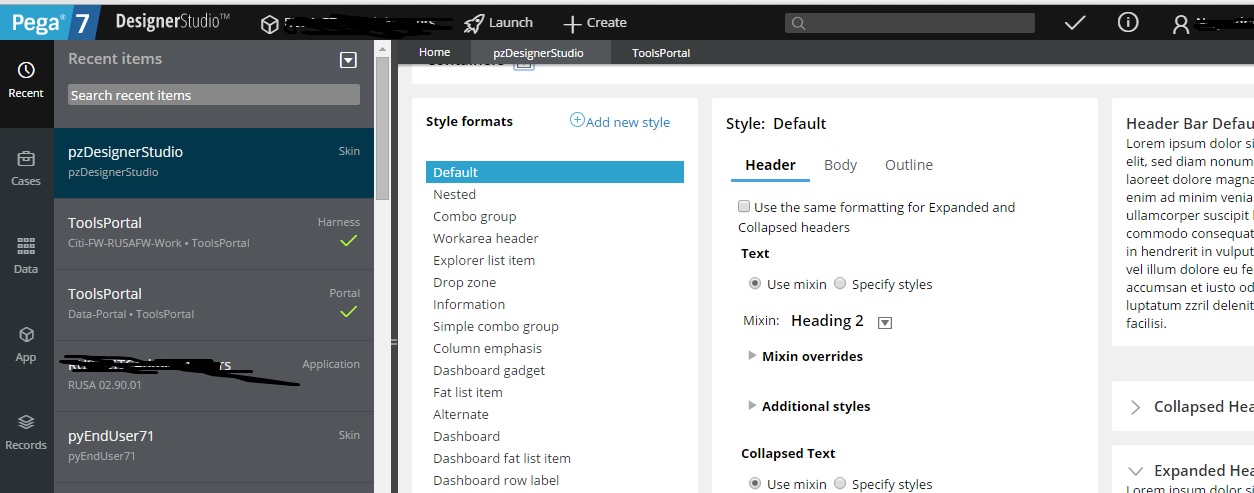Switch to the Home tab

coord(434,52)
